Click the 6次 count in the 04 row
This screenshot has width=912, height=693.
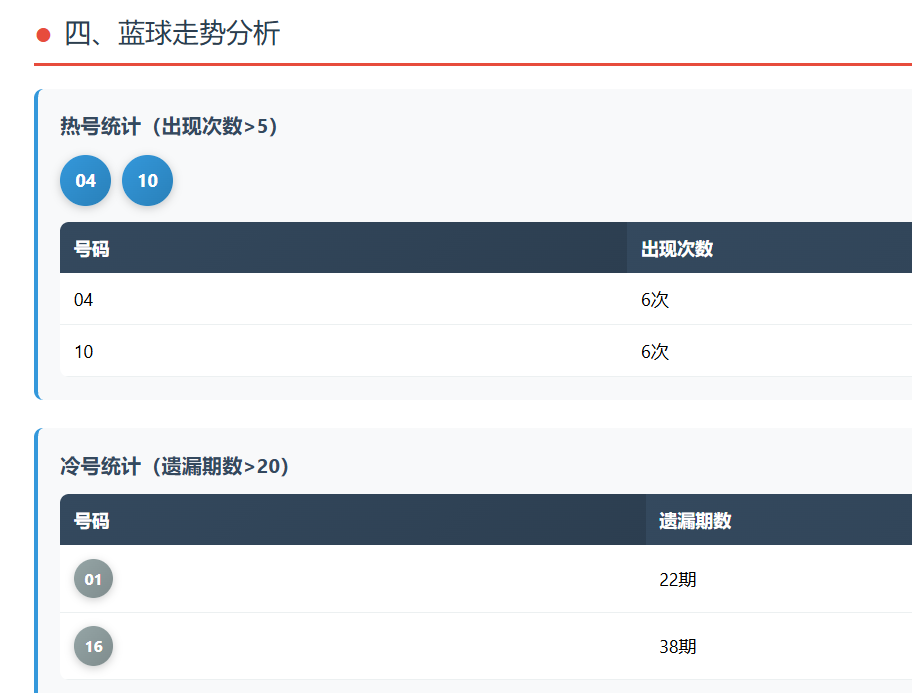655,299
